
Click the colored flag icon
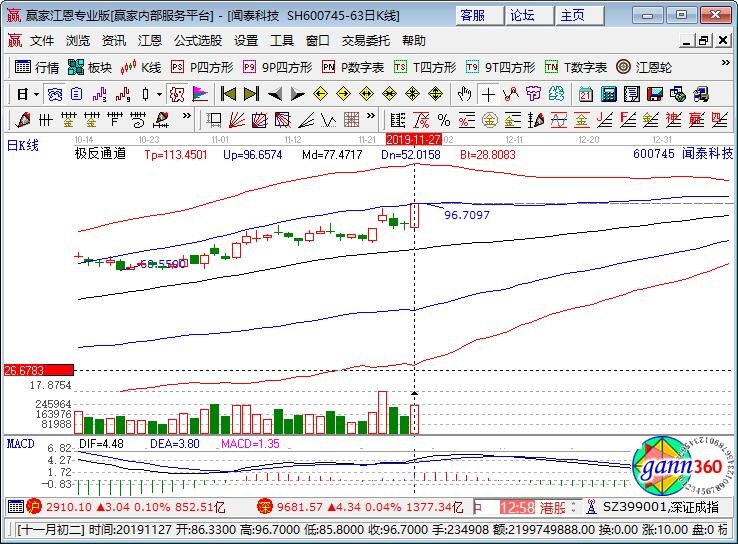click(200, 95)
